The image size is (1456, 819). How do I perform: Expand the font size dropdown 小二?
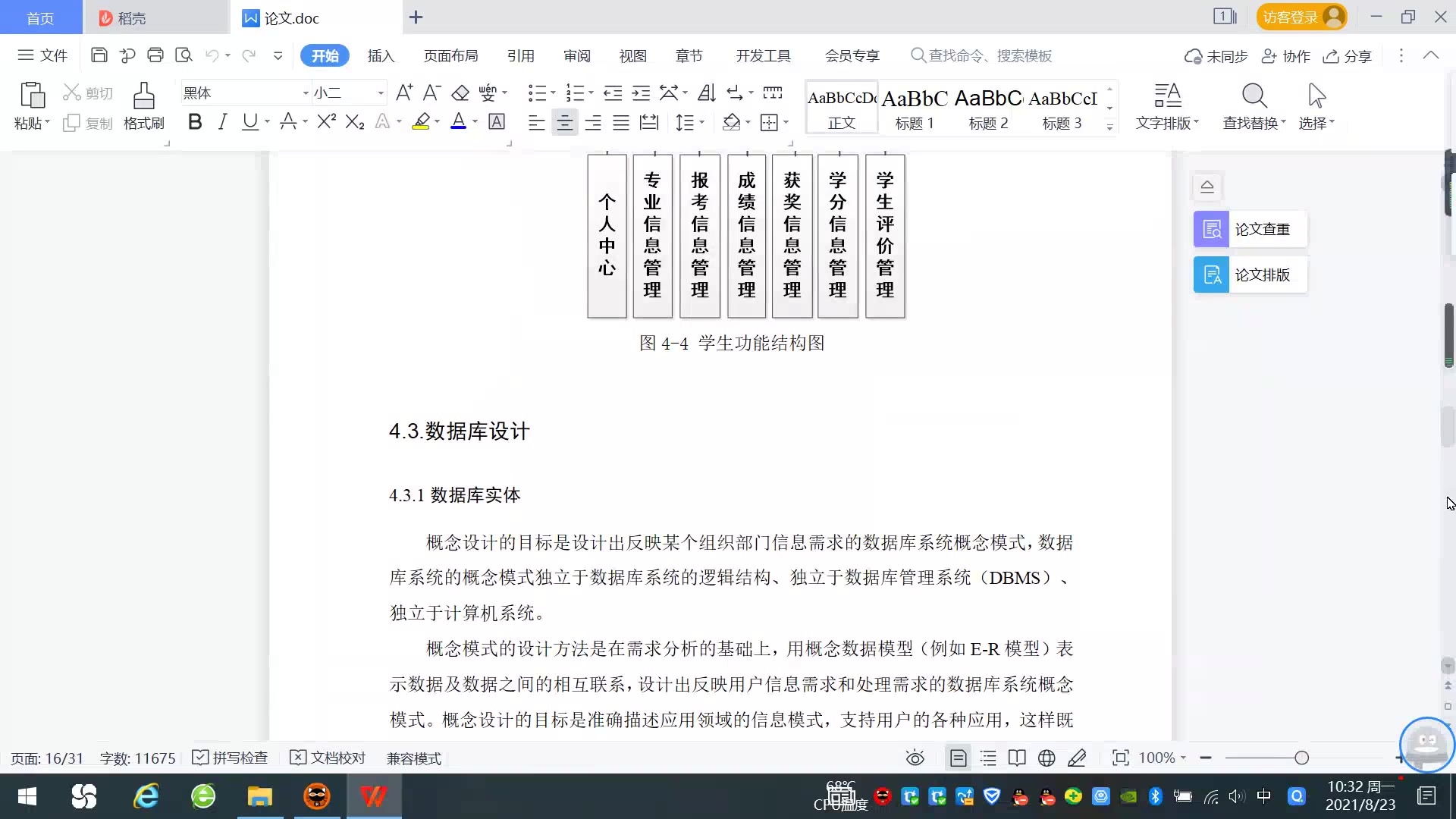click(x=381, y=93)
